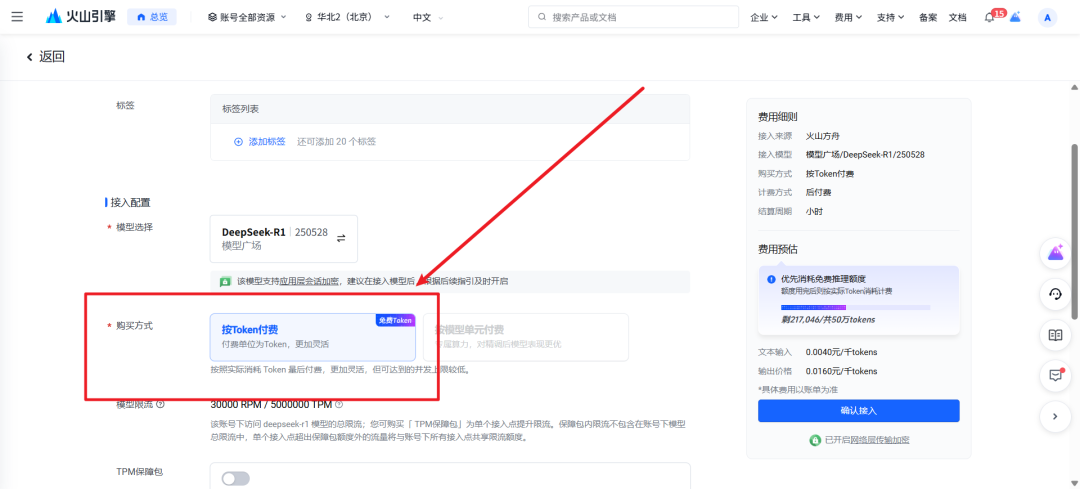
Task: Click 确认接入 button
Action: pyautogui.click(x=858, y=410)
